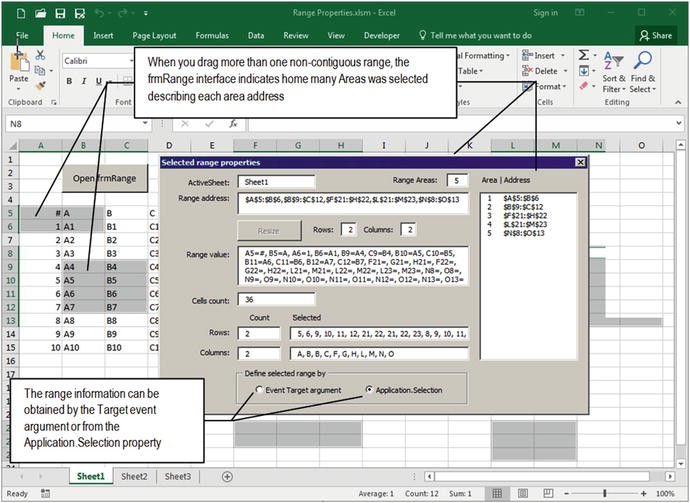Open the Page Layout ribbon tab
Image resolution: width=690 pixels, height=503 pixels.
[154, 36]
